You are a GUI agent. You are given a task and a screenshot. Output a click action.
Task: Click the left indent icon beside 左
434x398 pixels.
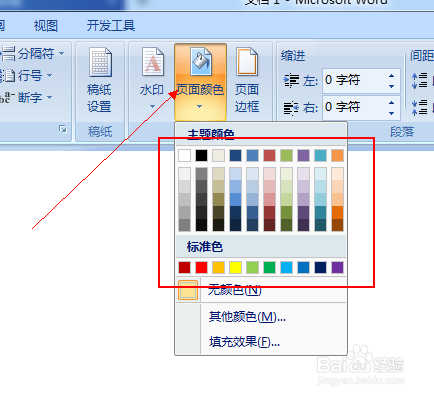pos(291,81)
